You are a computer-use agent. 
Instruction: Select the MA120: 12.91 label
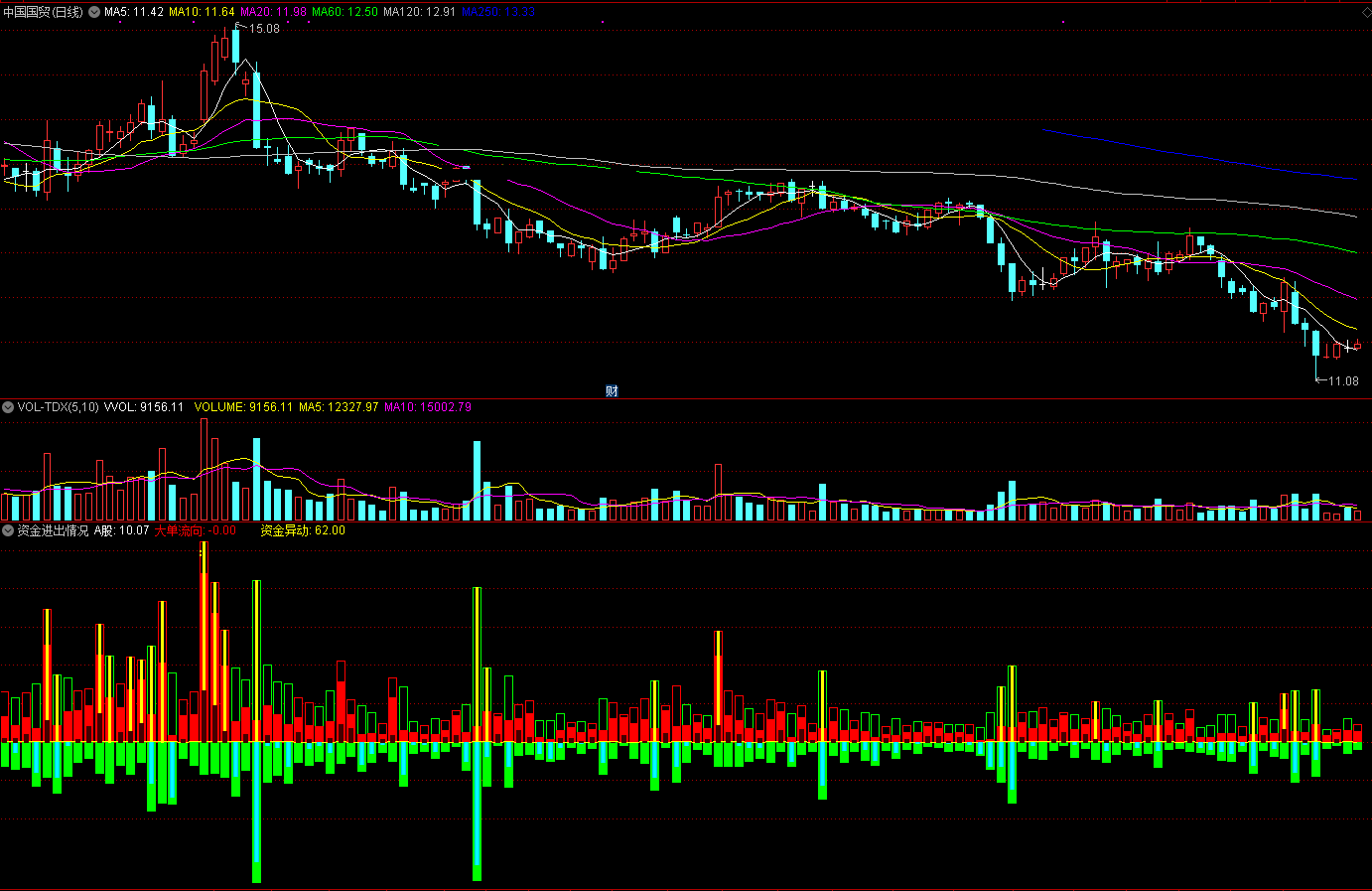tap(420, 12)
